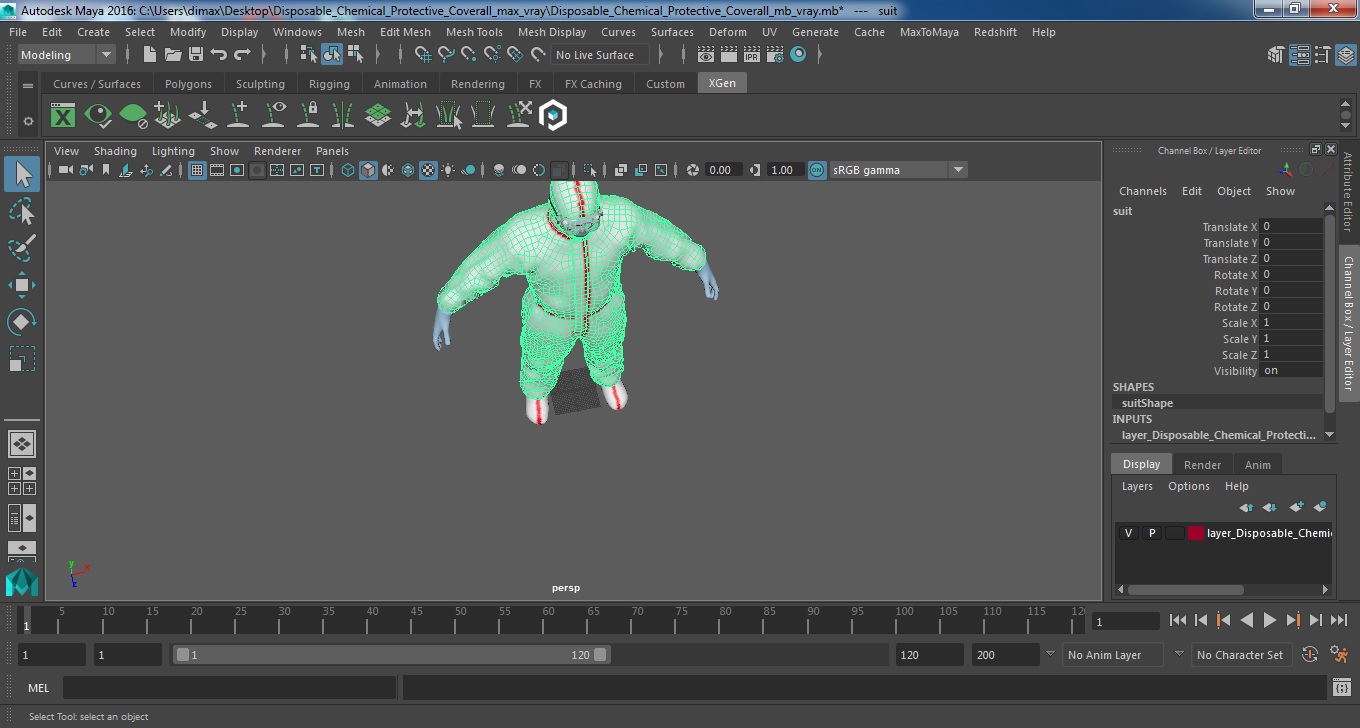Image resolution: width=1360 pixels, height=728 pixels.
Task: Click the green layered patches shelf icon
Action: tap(377, 116)
